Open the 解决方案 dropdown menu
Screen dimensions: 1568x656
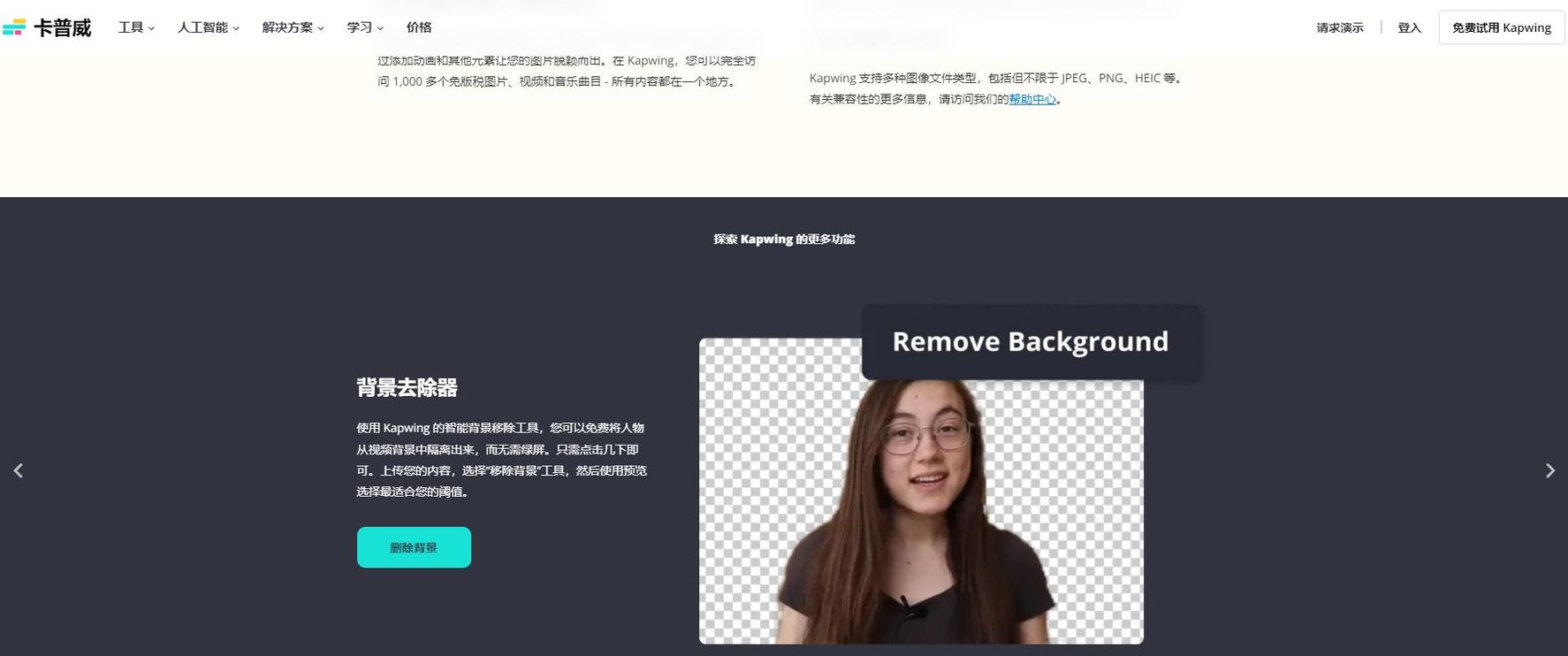pyautogui.click(x=293, y=27)
